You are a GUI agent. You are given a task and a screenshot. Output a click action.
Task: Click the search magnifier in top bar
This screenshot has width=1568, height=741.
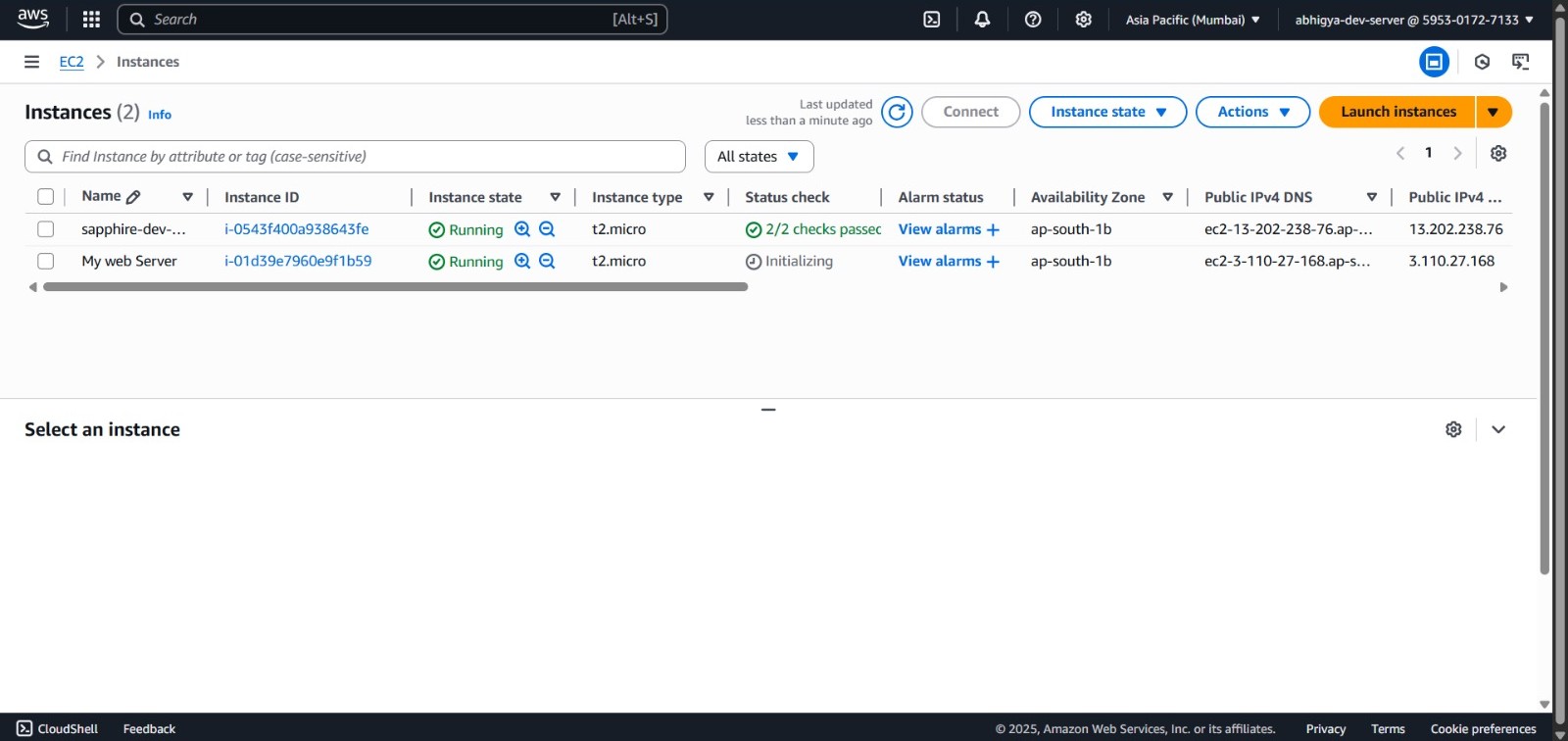point(137,20)
